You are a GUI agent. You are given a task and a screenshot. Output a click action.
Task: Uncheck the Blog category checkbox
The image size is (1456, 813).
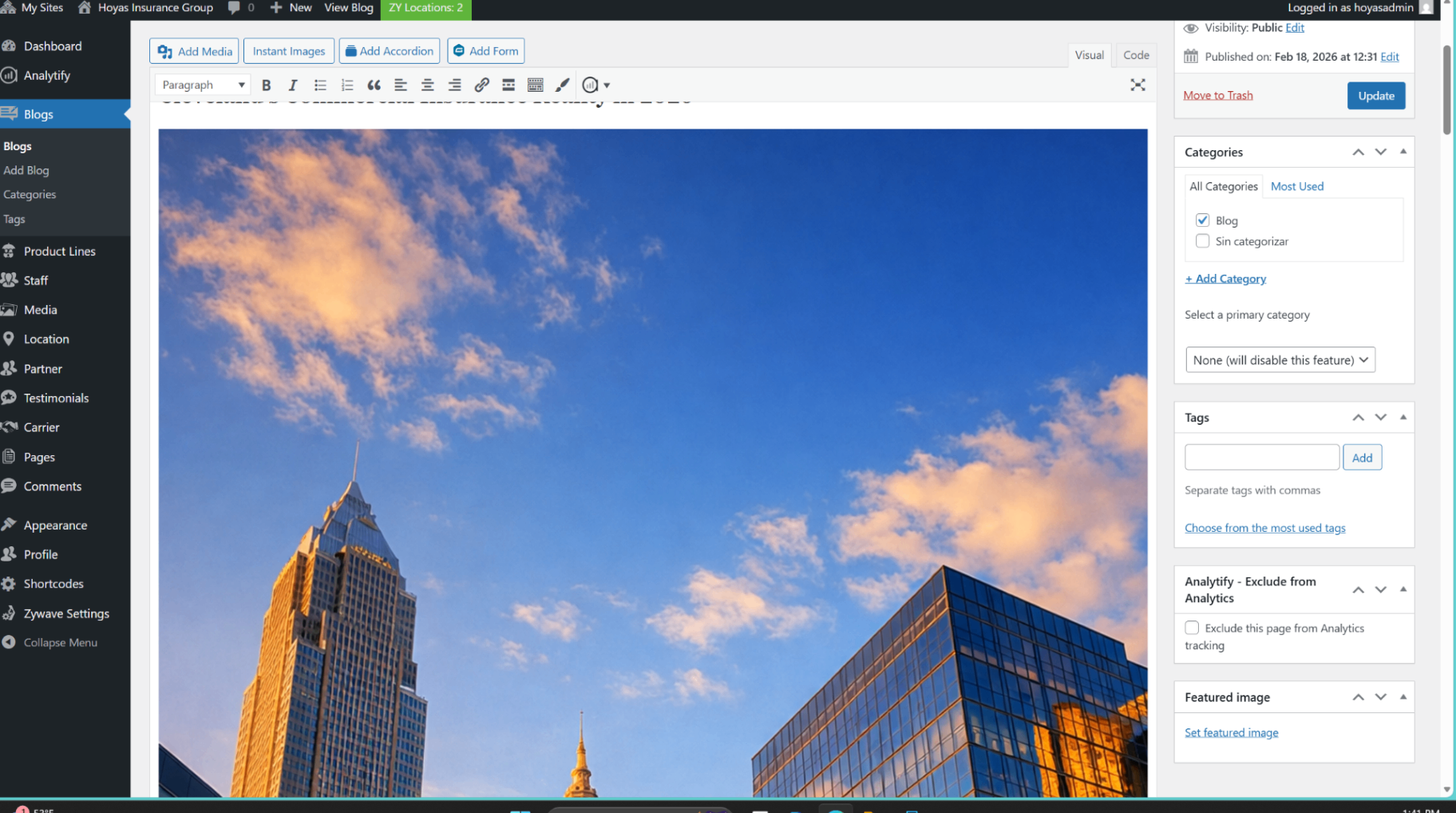1202,220
